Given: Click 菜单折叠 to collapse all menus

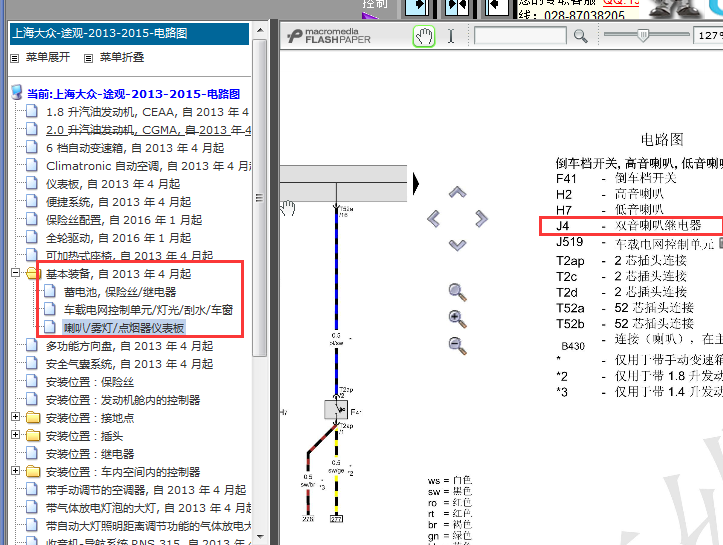Looking at the screenshot, I should coord(122,57).
